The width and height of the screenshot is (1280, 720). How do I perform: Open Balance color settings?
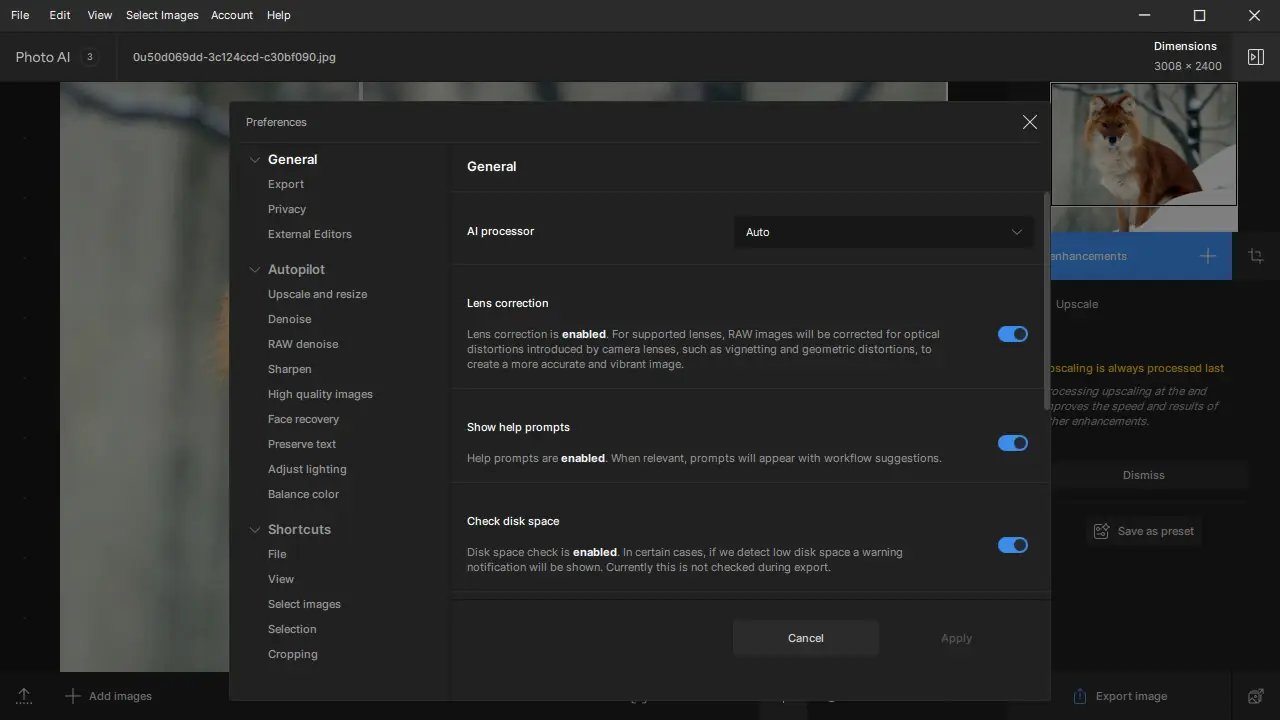pyautogui.click(x=303, y=494)
